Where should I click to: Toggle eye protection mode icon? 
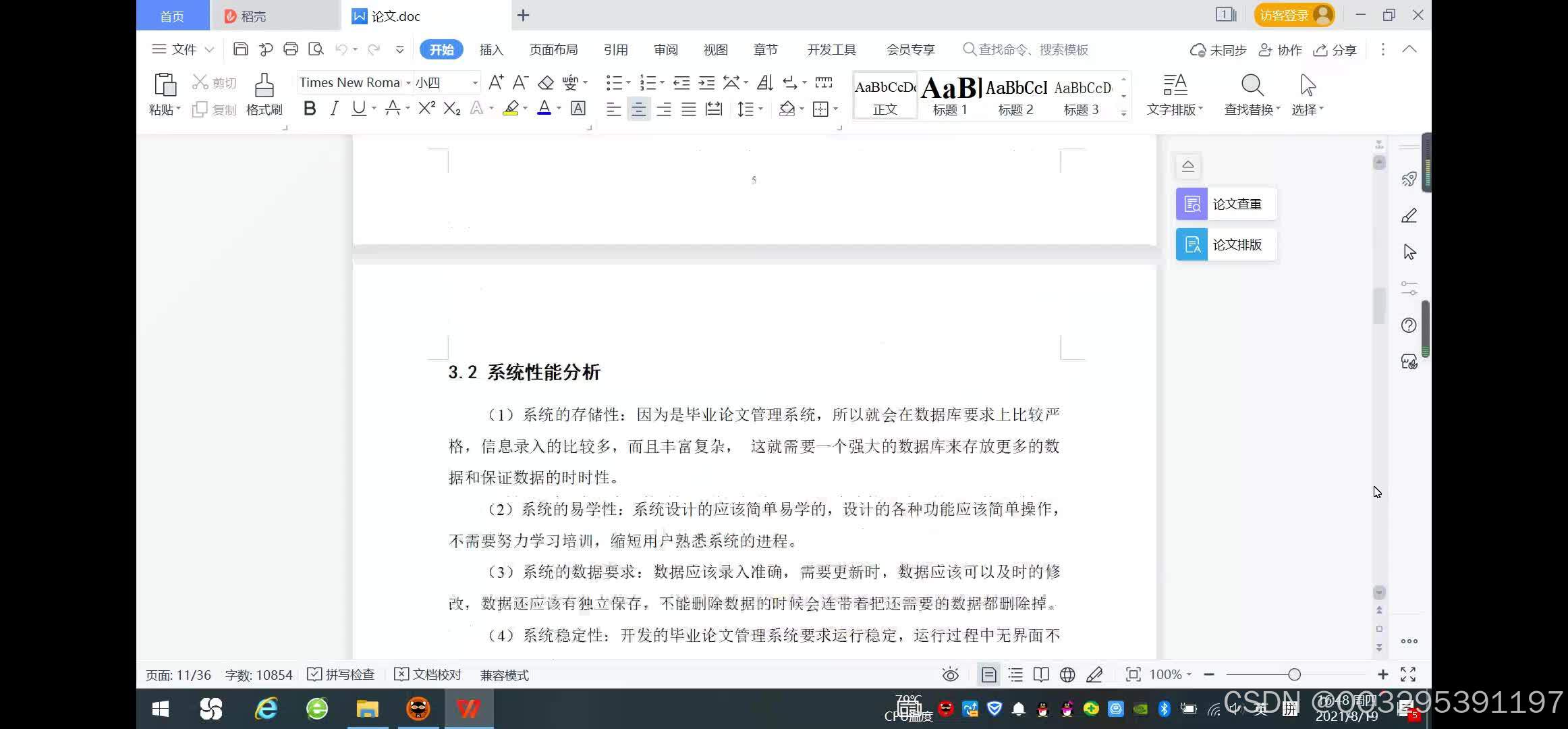(950, 674)
